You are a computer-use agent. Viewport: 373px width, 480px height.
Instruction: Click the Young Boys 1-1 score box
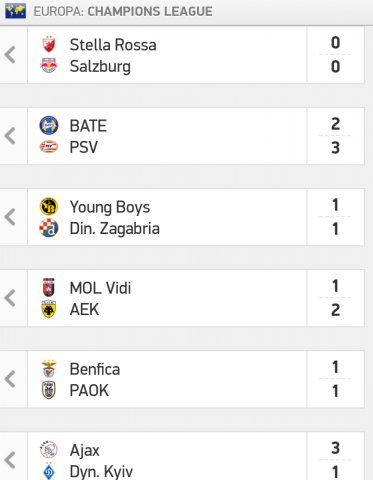pyautogui.click(x=335, y=217)
